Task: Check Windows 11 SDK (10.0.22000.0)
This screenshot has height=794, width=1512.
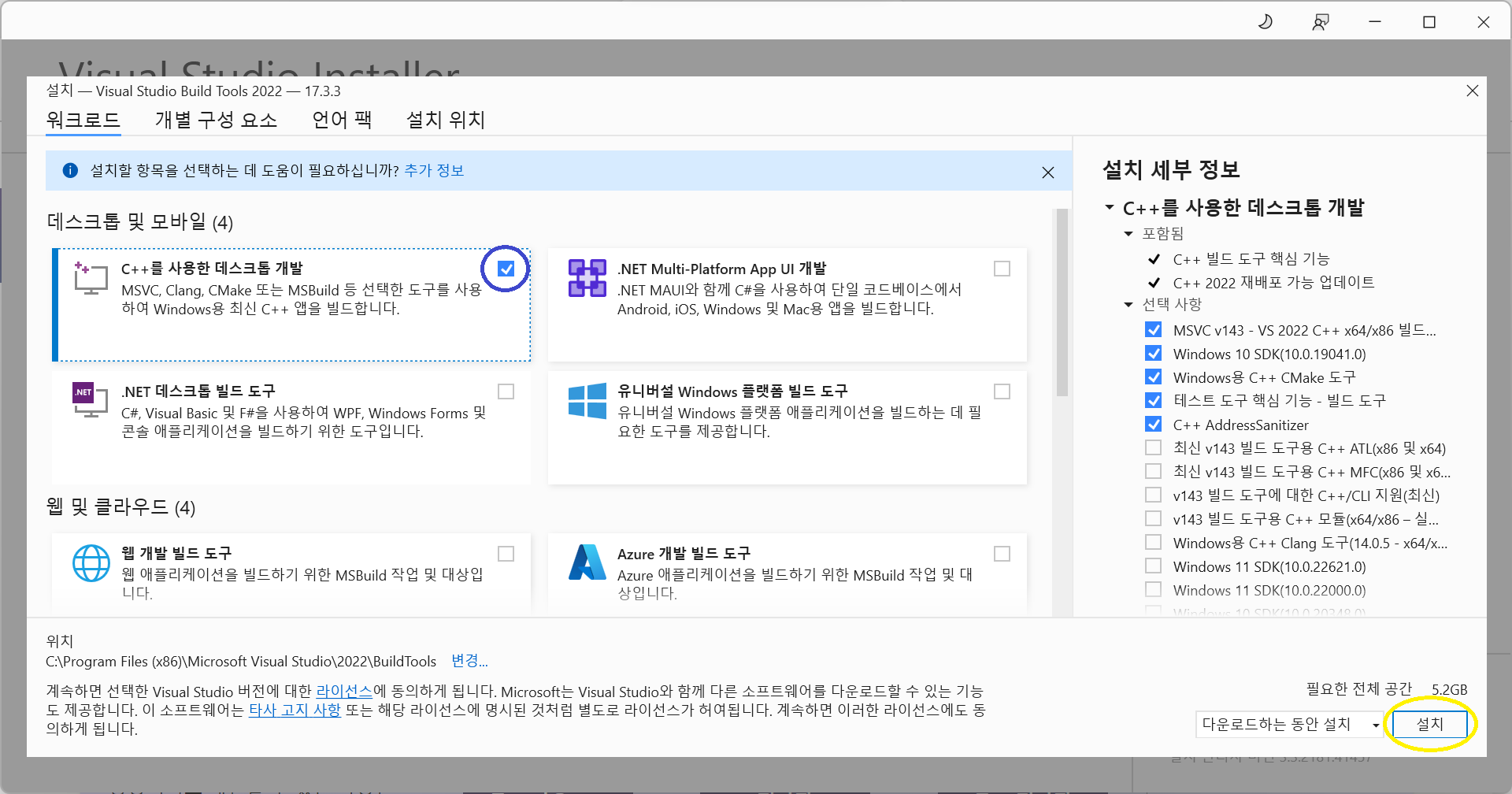Action: point(1154,590)
